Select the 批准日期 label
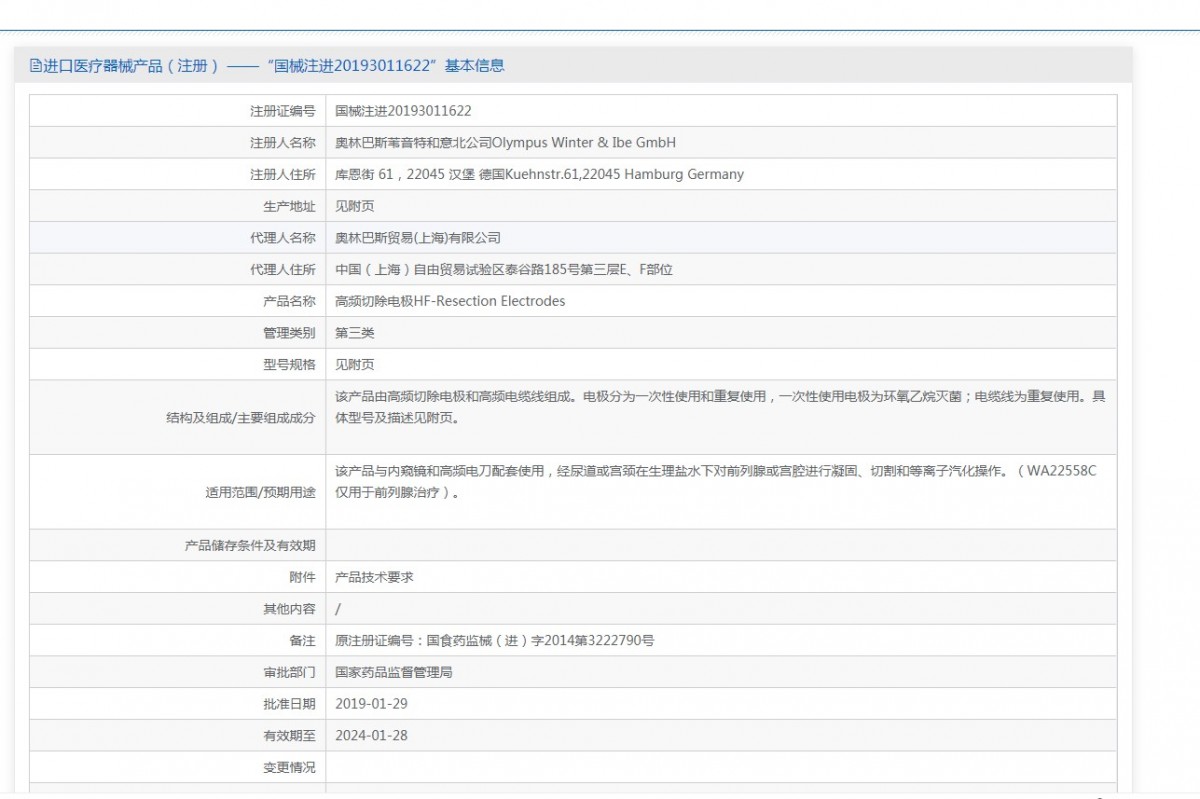Viewport: 1200px width, 799px height. coord(290,704)
